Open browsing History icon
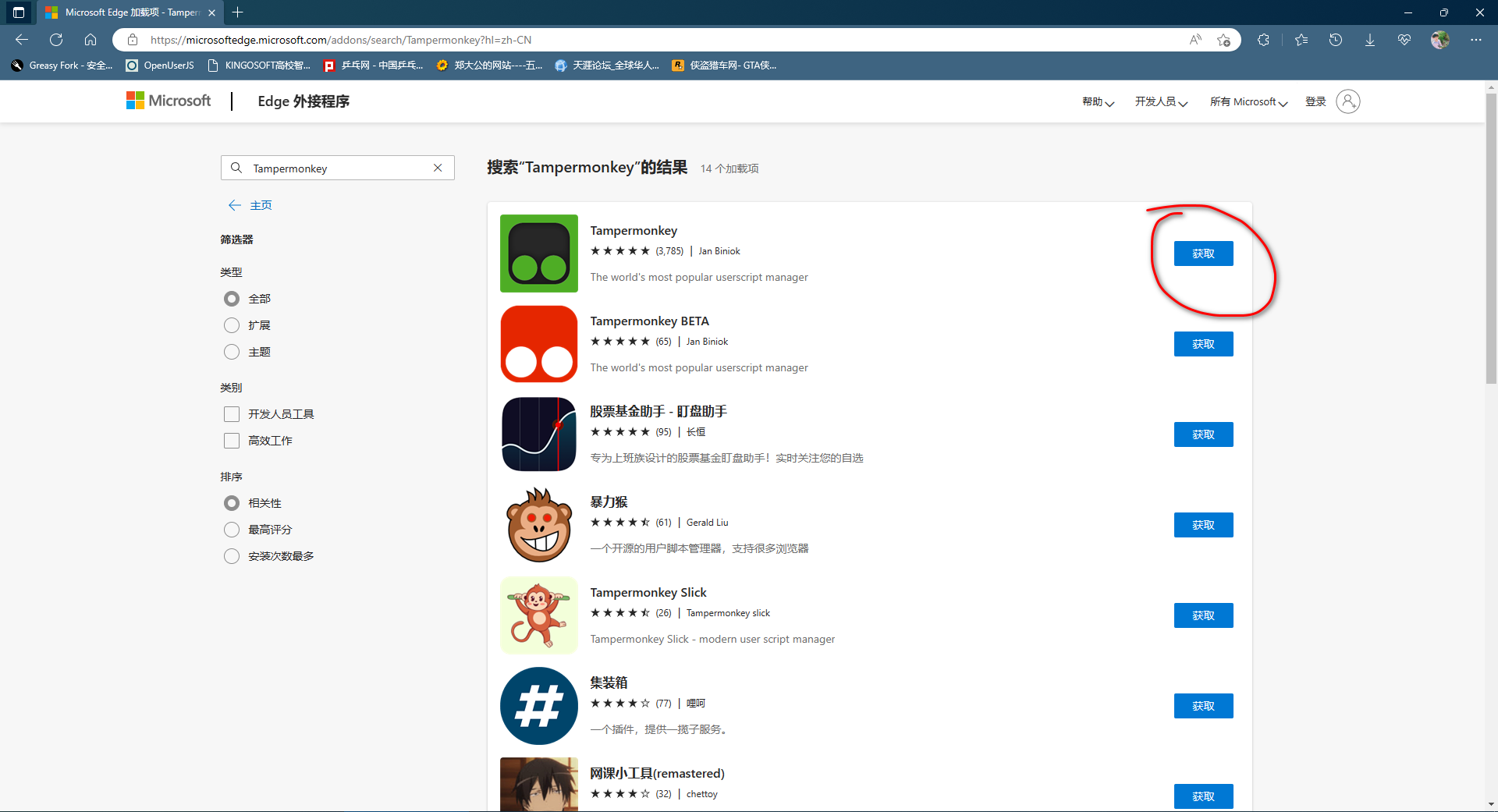This screenshot has height=812, width=1498. pos(1336,40)
